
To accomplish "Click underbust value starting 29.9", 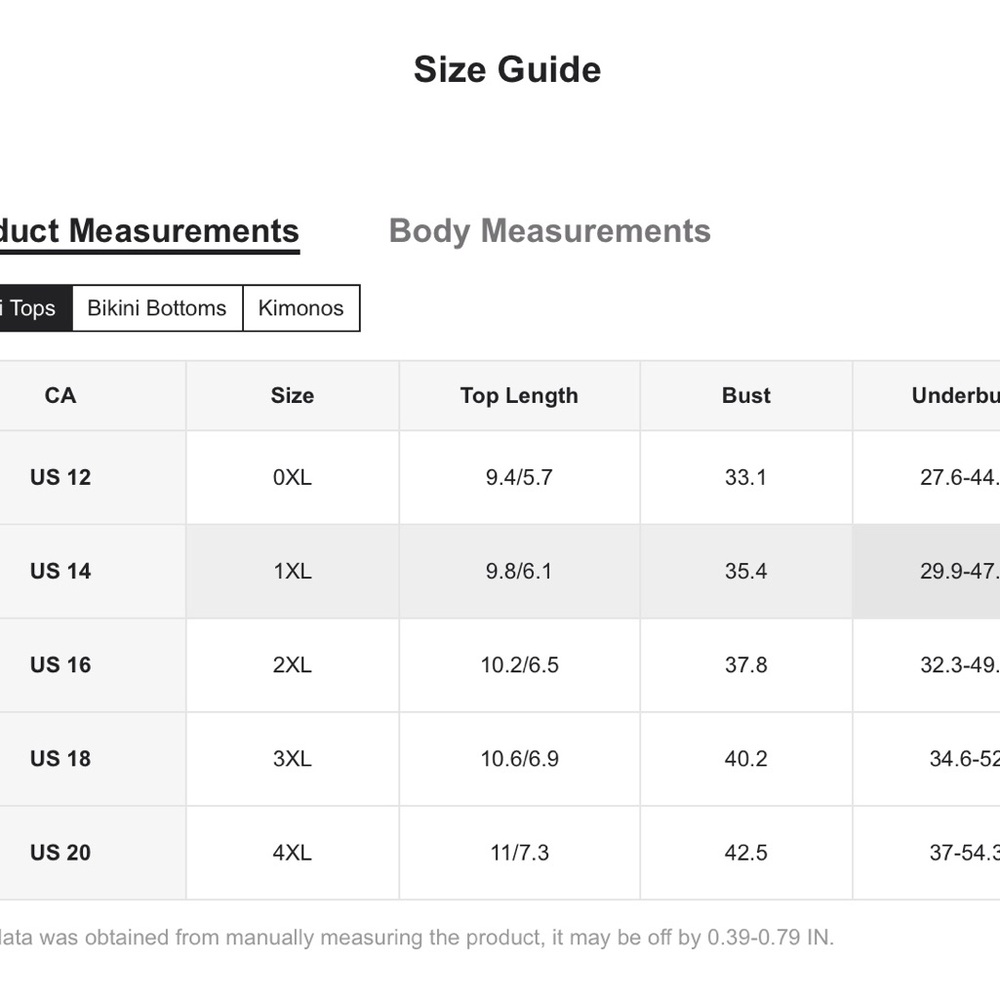I will click(927, 571).
